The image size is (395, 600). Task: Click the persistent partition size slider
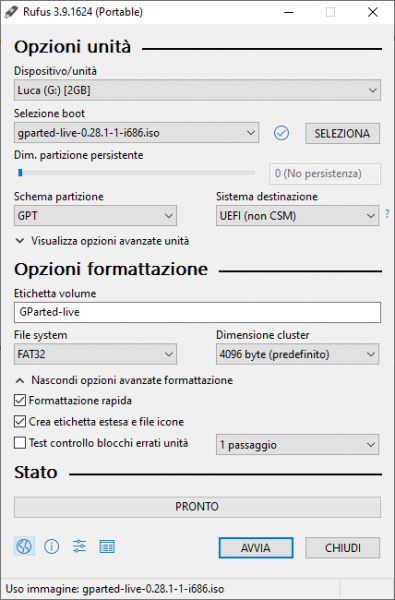(136, 173)
